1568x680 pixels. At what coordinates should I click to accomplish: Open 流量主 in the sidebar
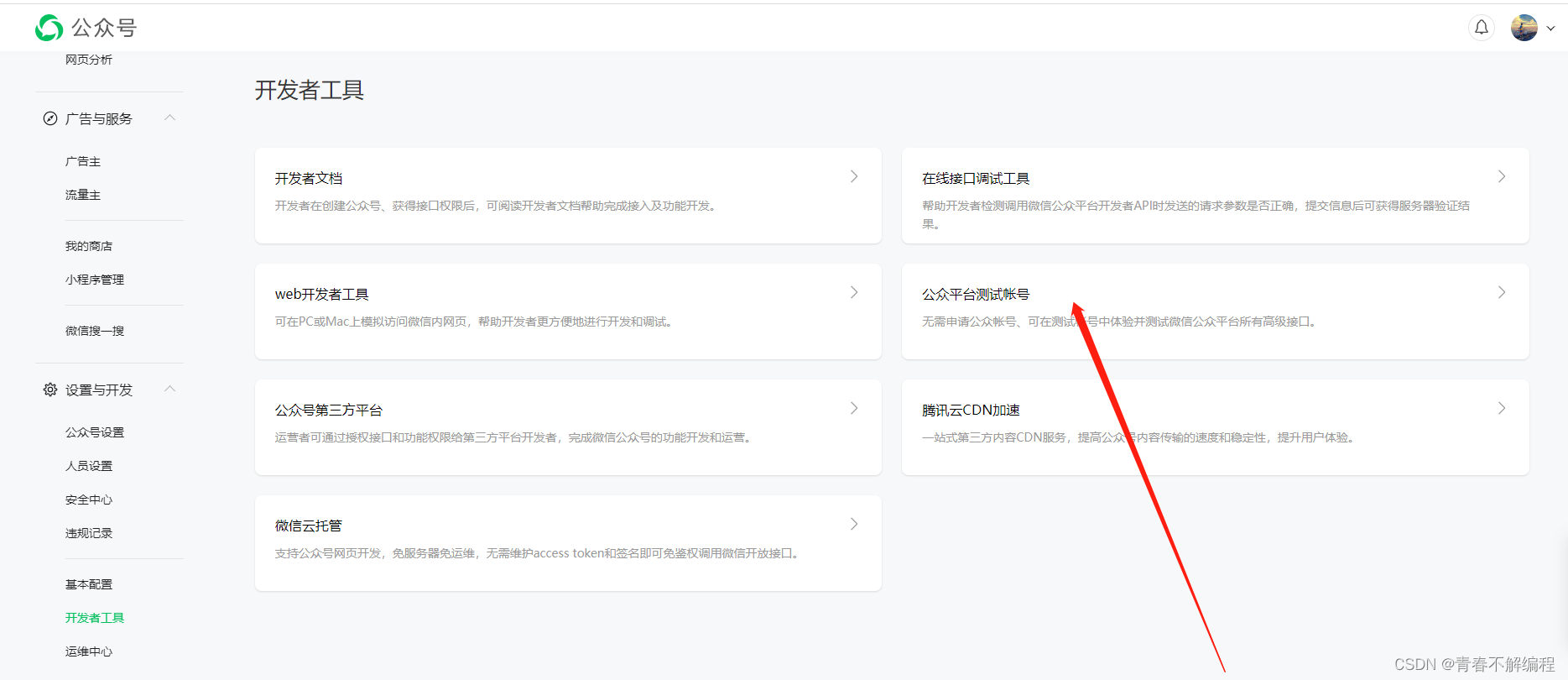tap(83, 195)
